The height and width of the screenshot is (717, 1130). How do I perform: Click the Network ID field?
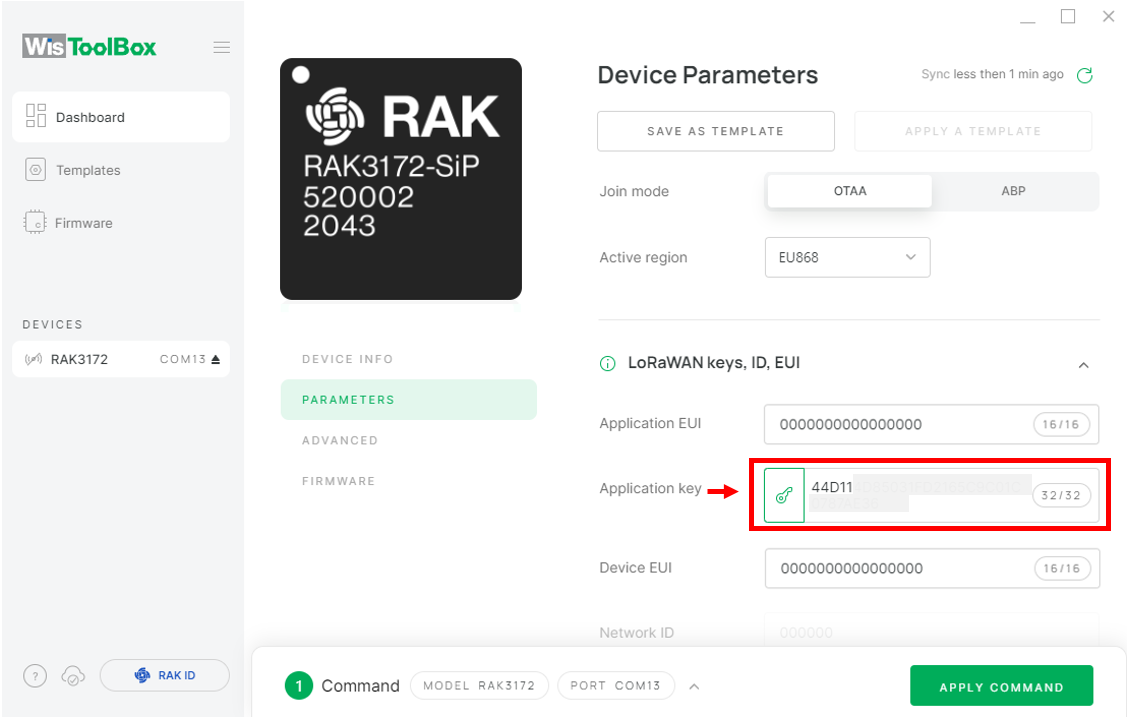(932, 632)
